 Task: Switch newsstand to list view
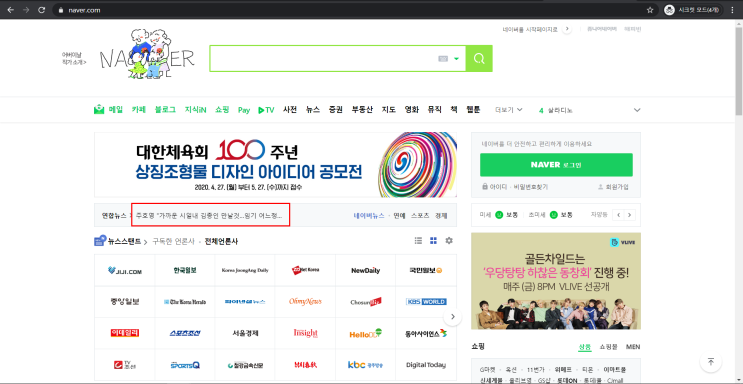(x=418, y=241)
